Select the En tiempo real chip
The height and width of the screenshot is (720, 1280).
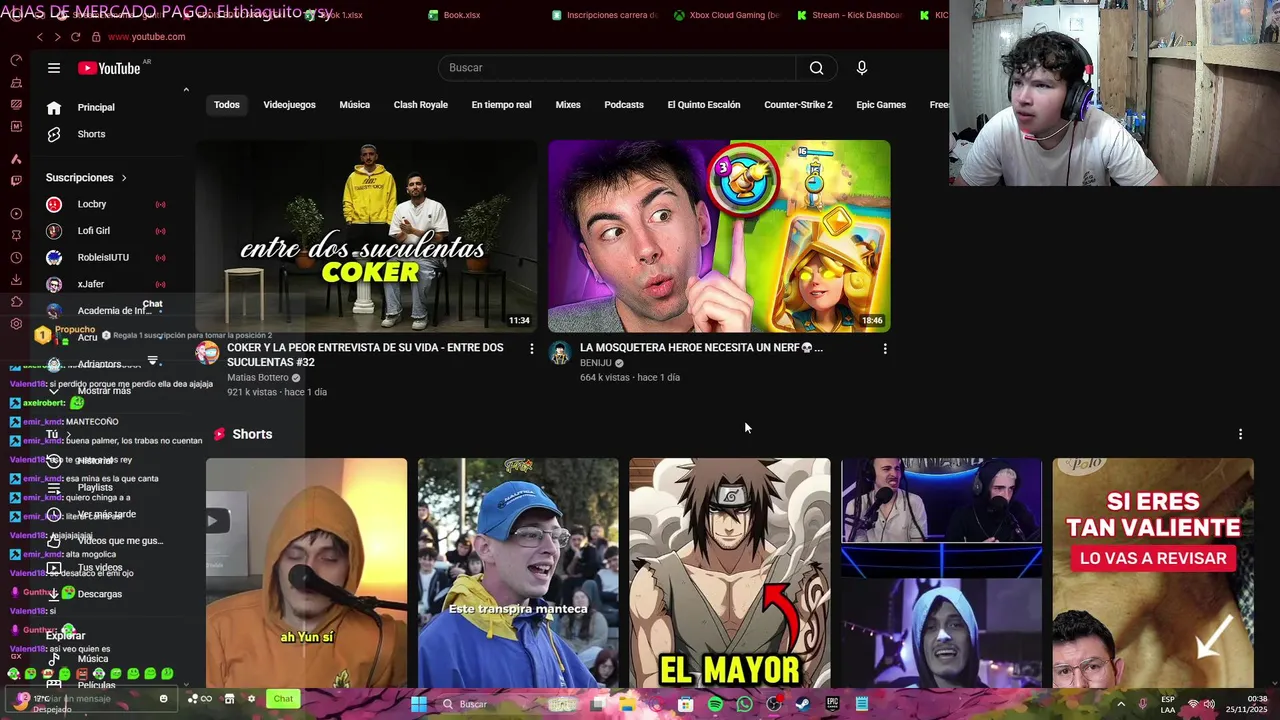point(501,105)
